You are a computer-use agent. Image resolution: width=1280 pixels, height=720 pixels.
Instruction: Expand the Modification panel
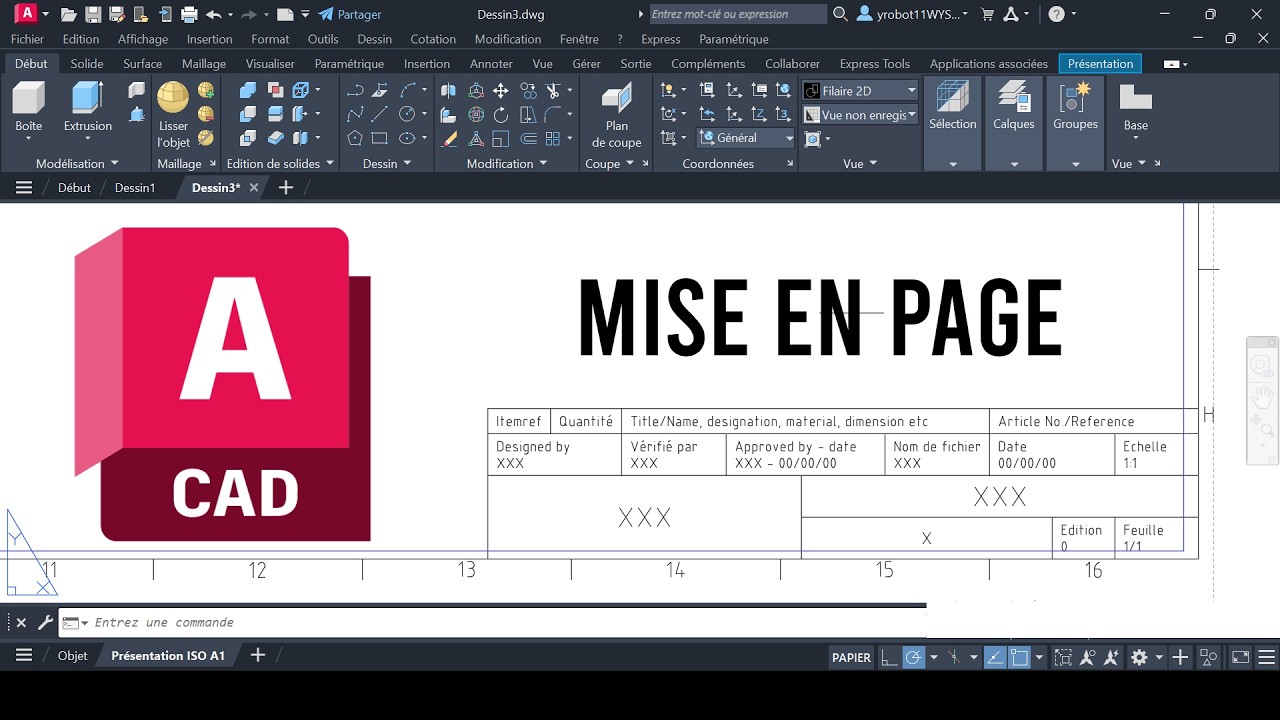coord(507,163)
